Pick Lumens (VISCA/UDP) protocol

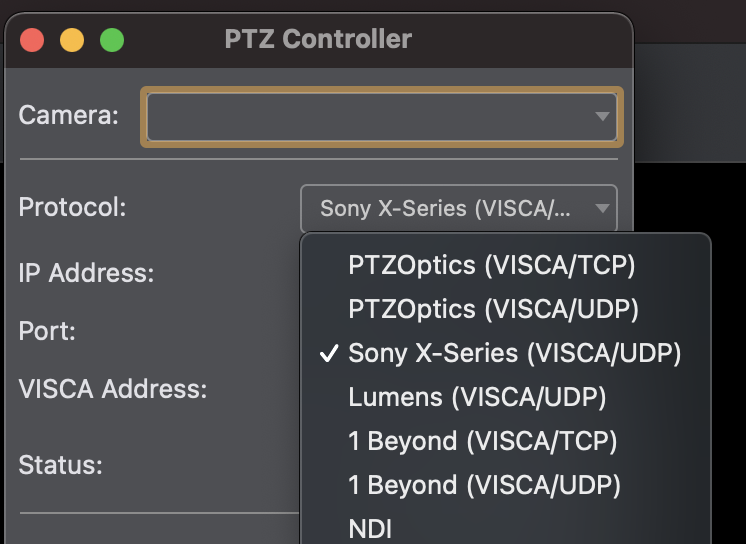tap(506, 397)
